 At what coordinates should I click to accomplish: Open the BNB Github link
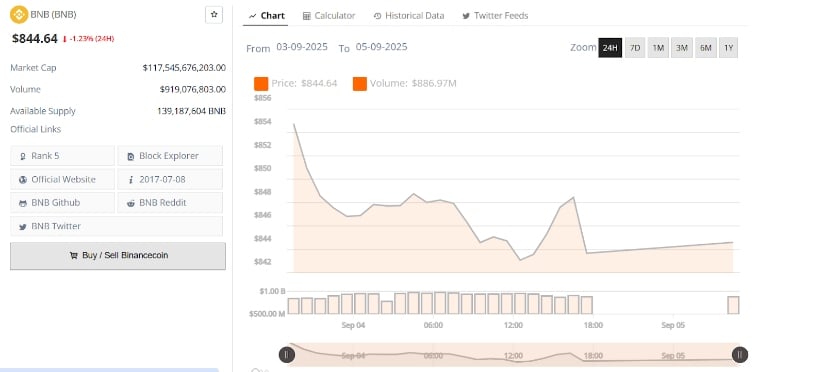click(62, 203)
